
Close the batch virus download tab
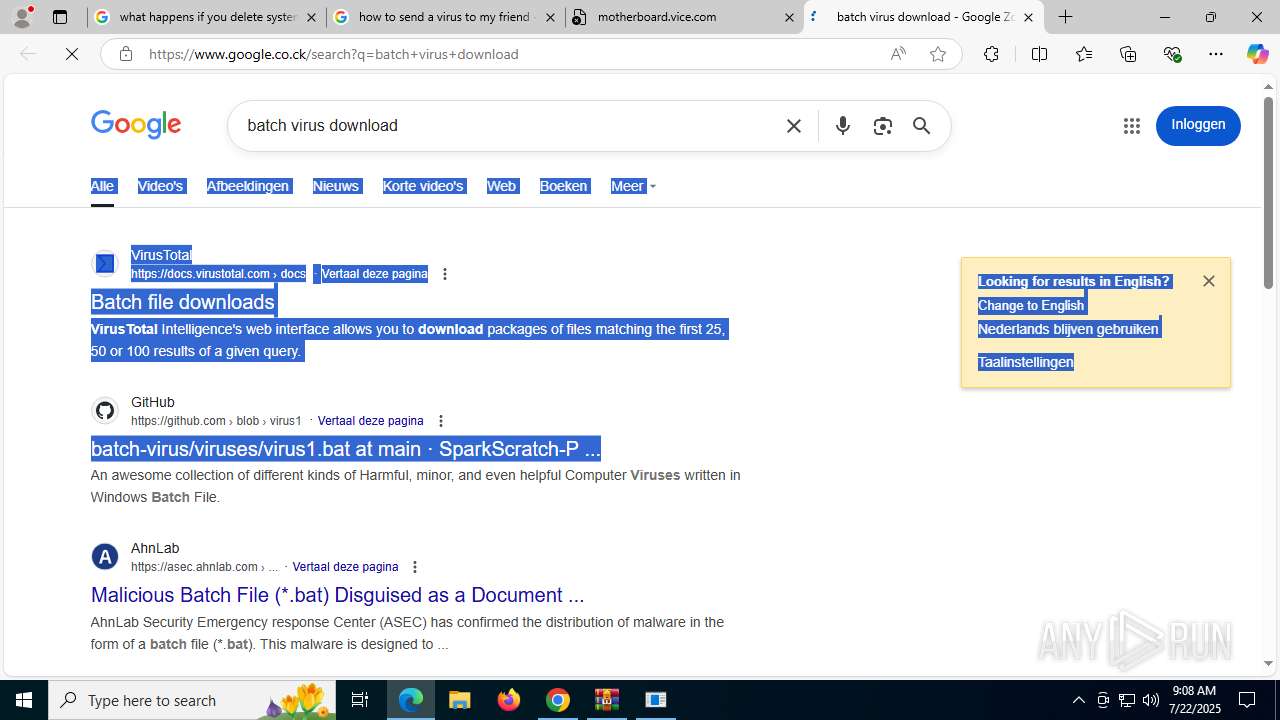click(x=1028, y=17)
